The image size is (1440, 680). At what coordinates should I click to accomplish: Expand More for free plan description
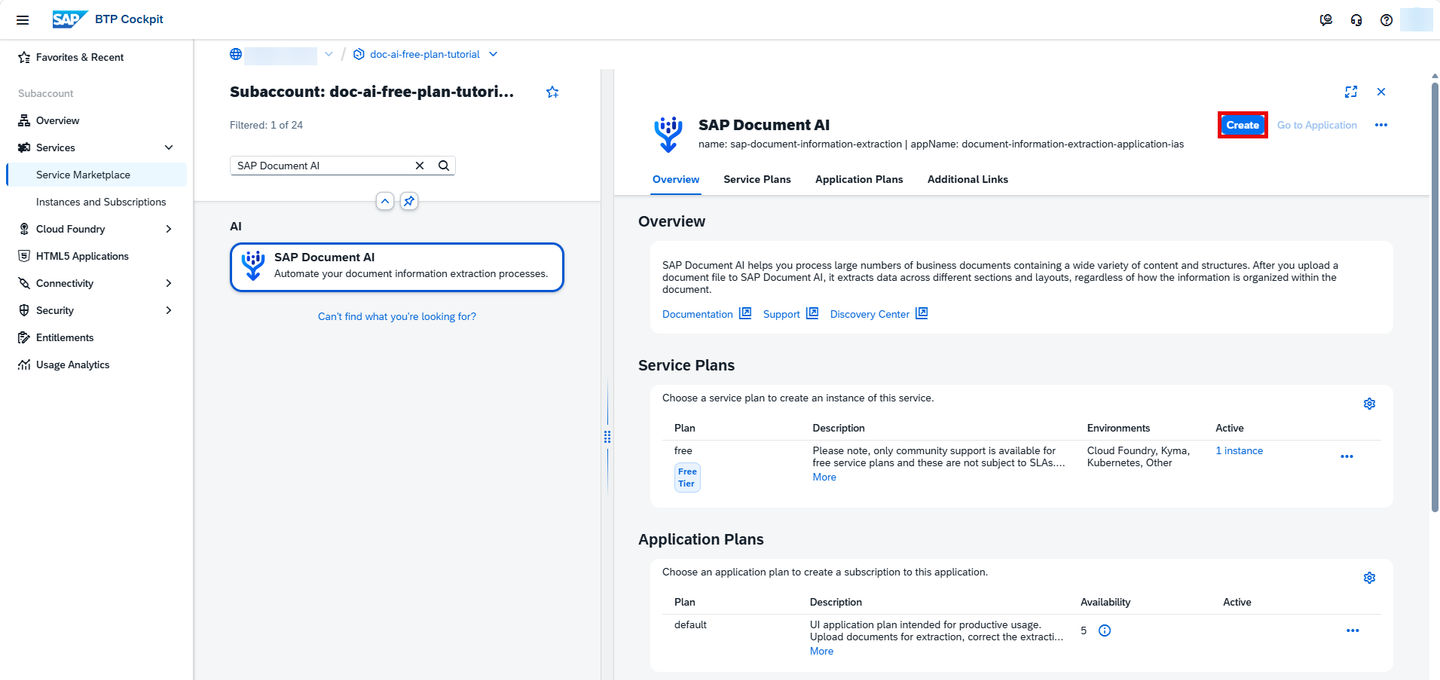824,477
